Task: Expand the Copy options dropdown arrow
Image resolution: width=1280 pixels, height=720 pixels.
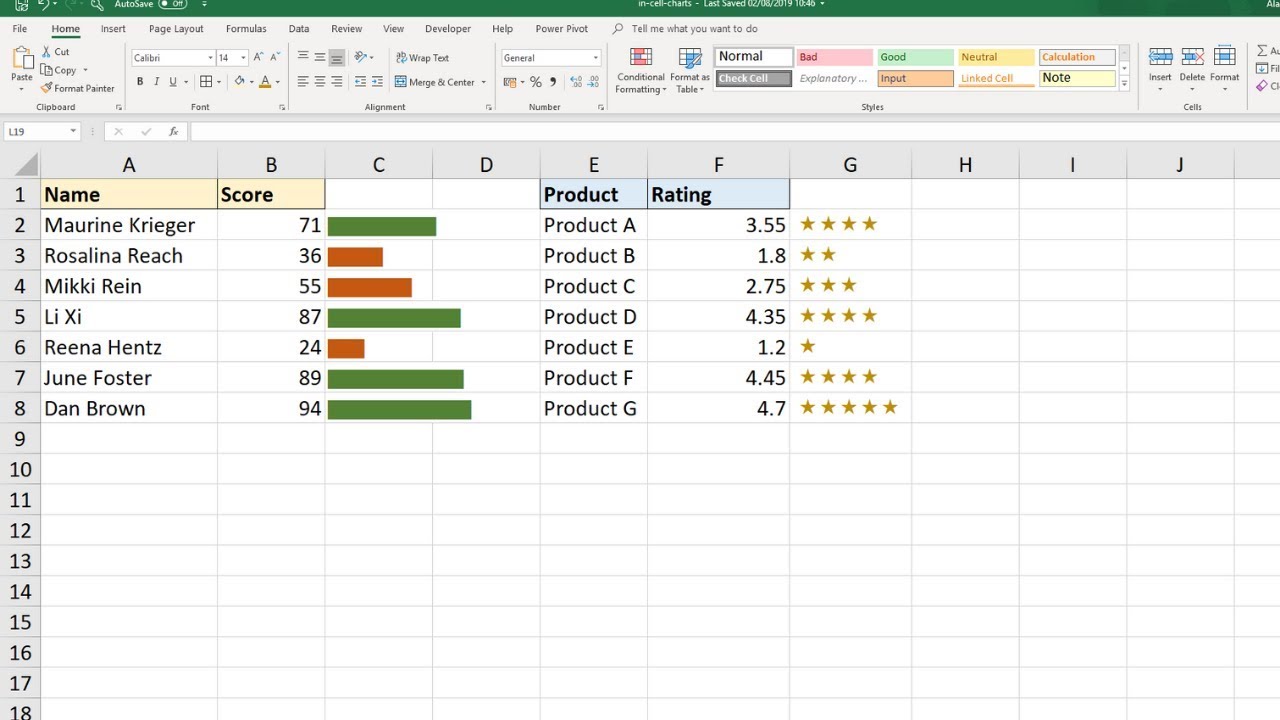Action: (x=85, y=70)
